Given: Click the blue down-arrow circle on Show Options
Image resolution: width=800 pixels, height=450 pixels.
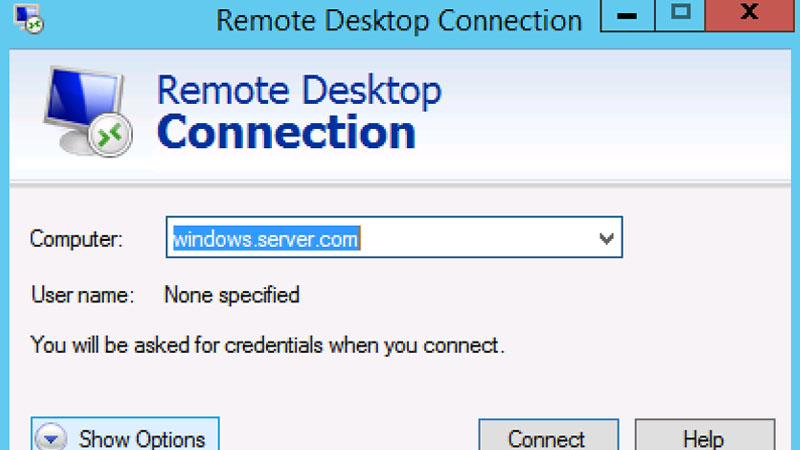Looking at the screenshot, I should pyautogui.click(x=51, y=438).
